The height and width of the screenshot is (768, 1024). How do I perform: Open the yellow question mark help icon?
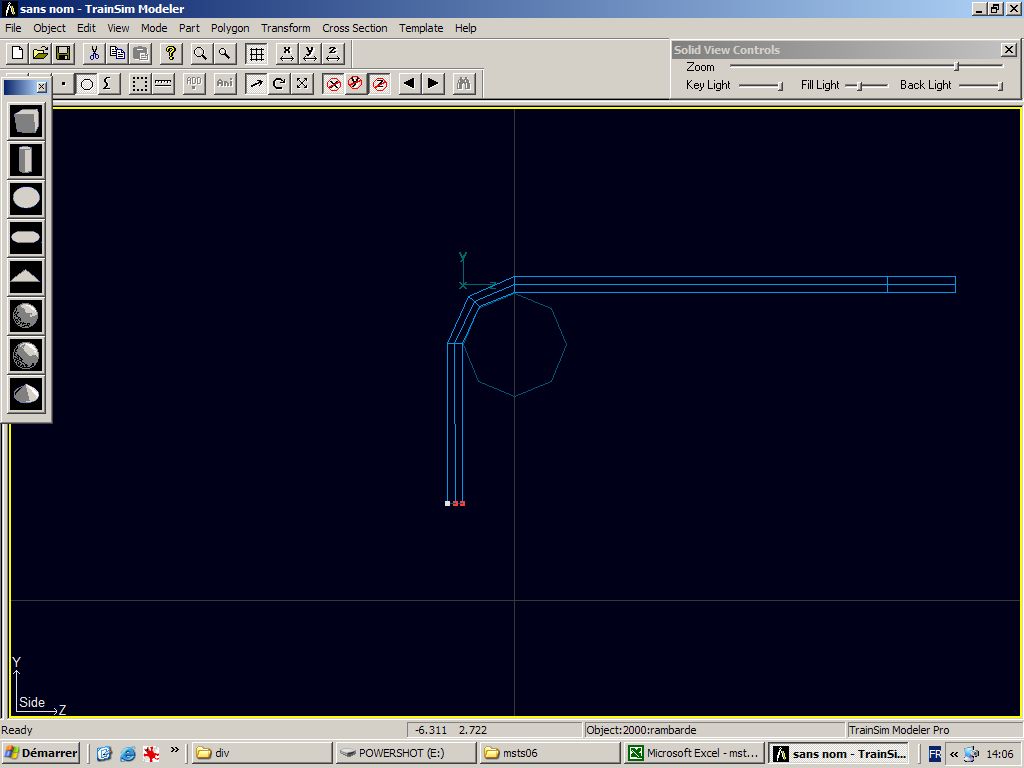point(171,54)
